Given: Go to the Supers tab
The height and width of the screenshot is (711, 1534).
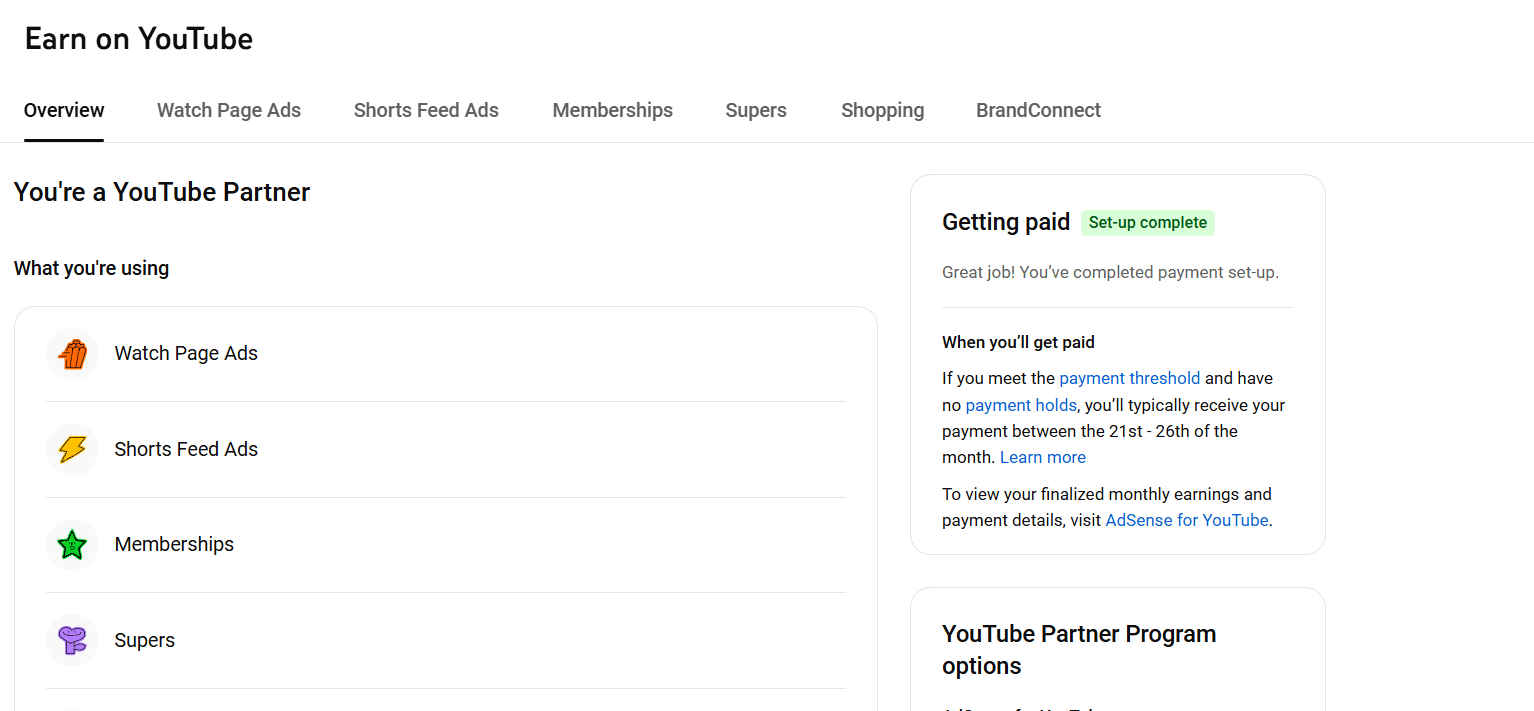Looking at the screenshot, I should (x=756, y=111).
